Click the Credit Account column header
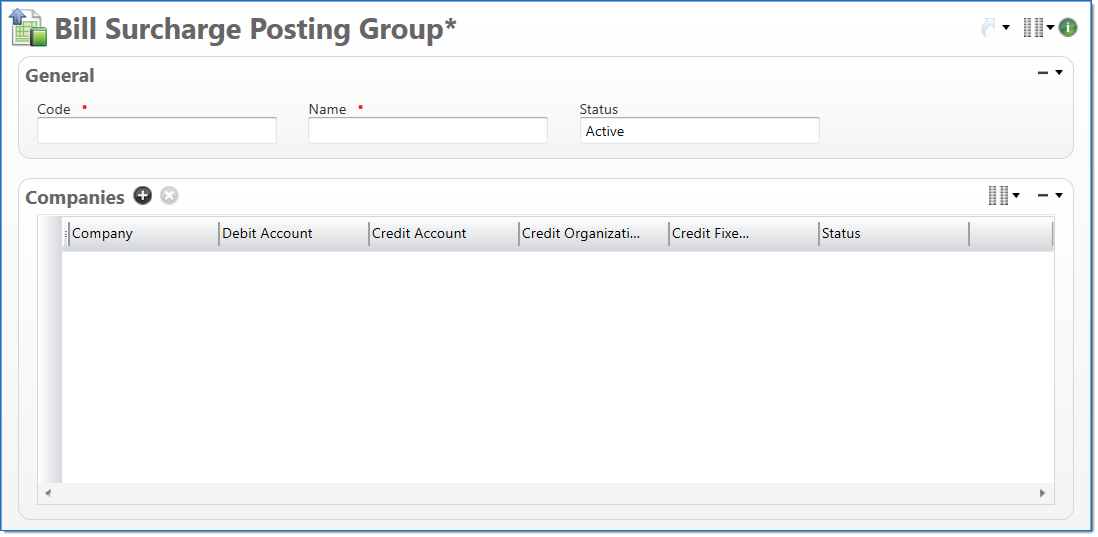 443,234
